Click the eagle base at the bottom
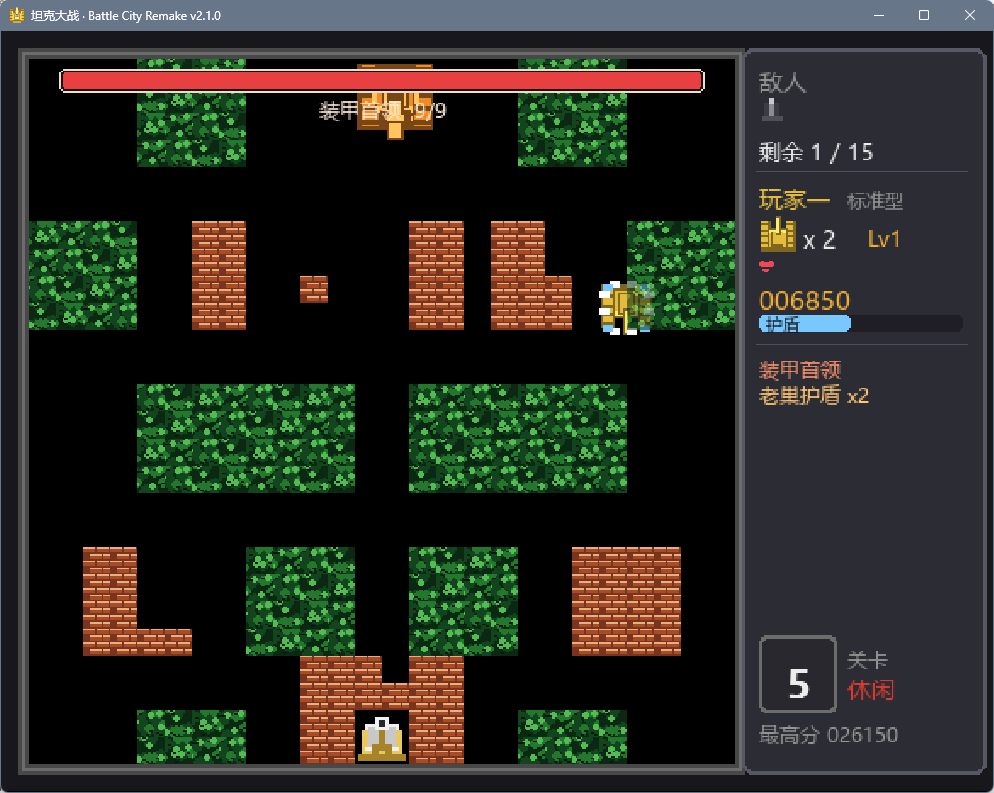Screen dimensions: 994x793 click(382, 738)
